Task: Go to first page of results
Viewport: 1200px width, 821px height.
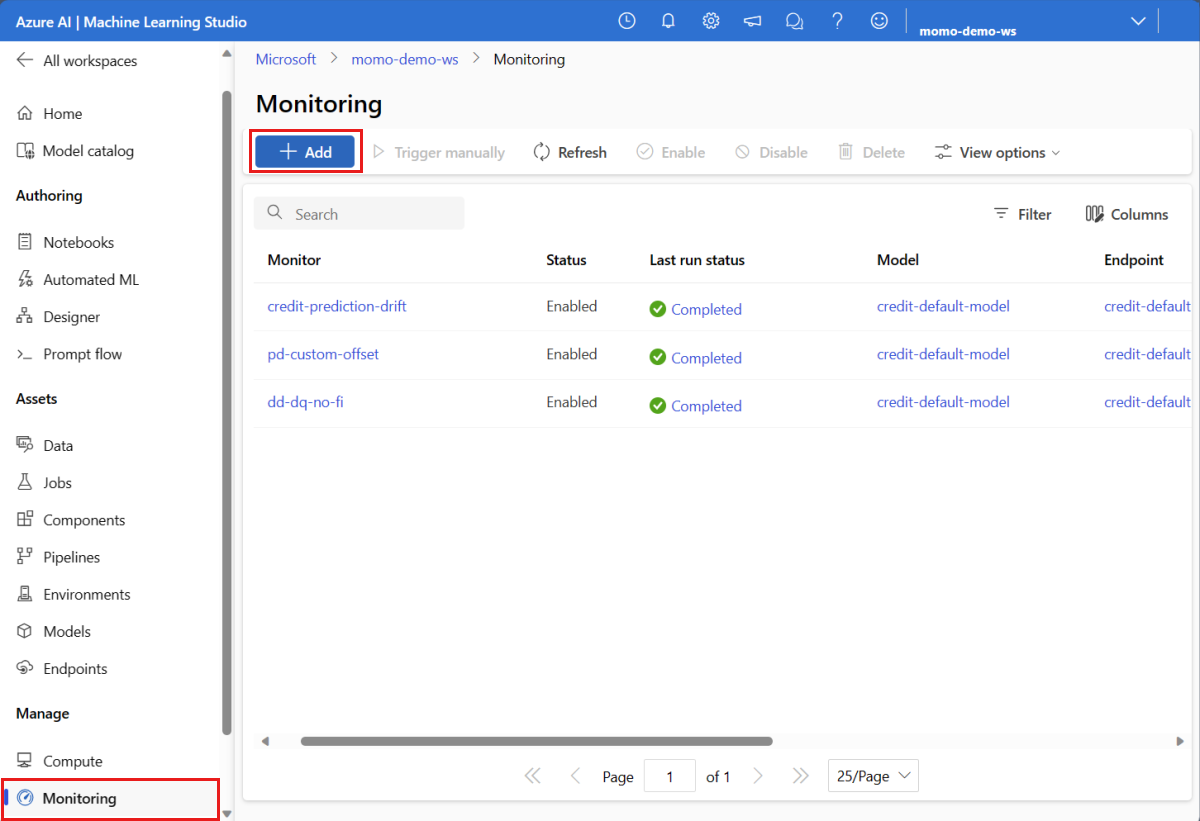Action: (x=532, y=776)
